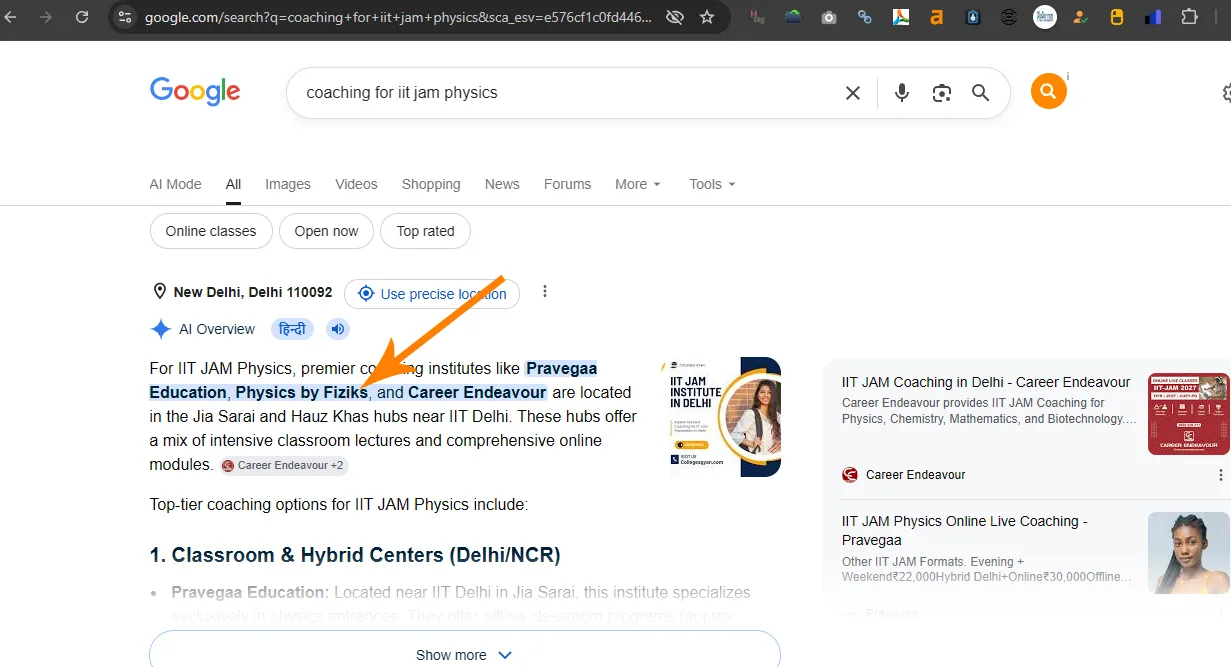Open location options three-dot menu
This screenshot has width=1231, height=667.
point(545,292)
